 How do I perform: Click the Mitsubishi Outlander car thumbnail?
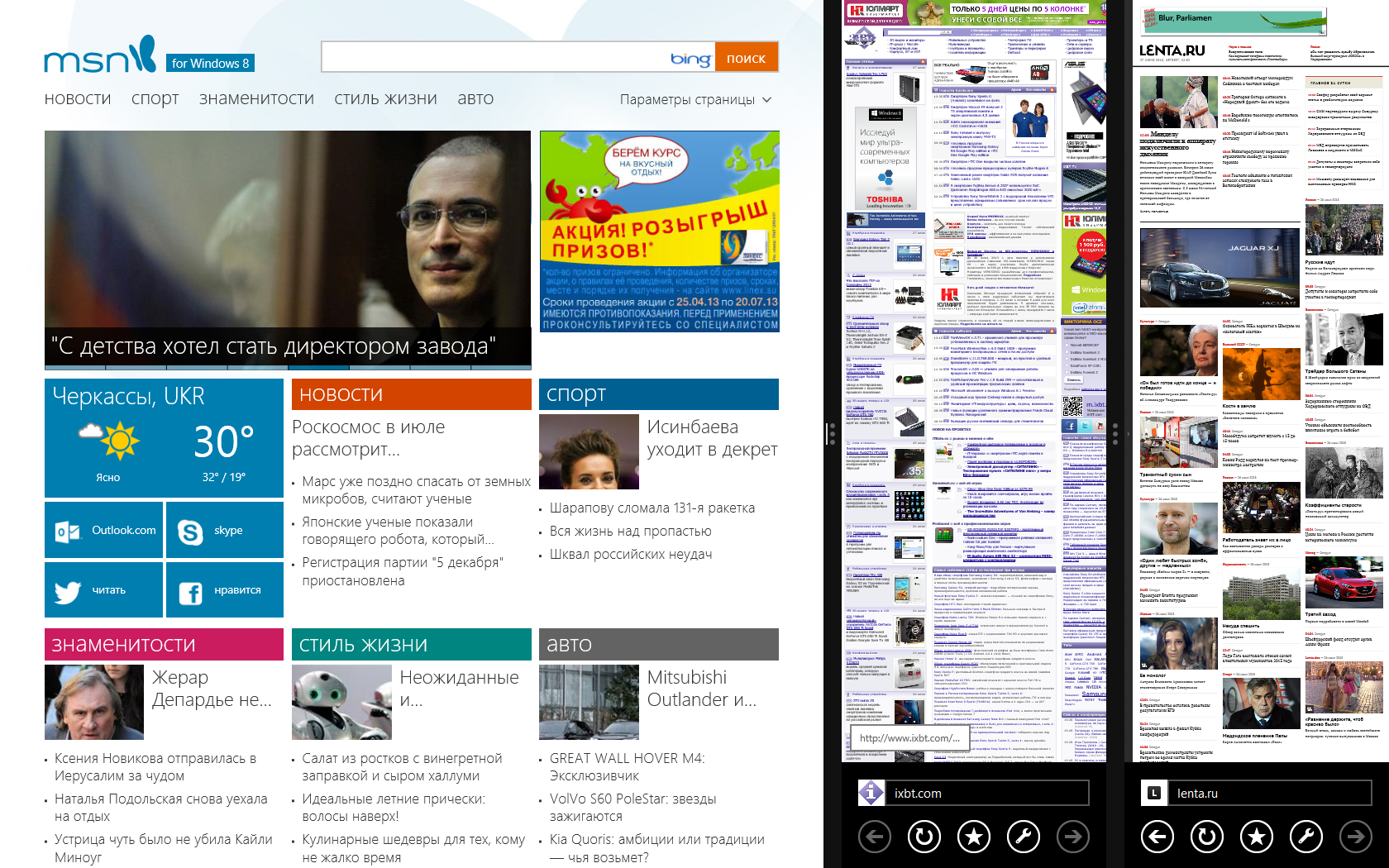click(x=589, y=702)
